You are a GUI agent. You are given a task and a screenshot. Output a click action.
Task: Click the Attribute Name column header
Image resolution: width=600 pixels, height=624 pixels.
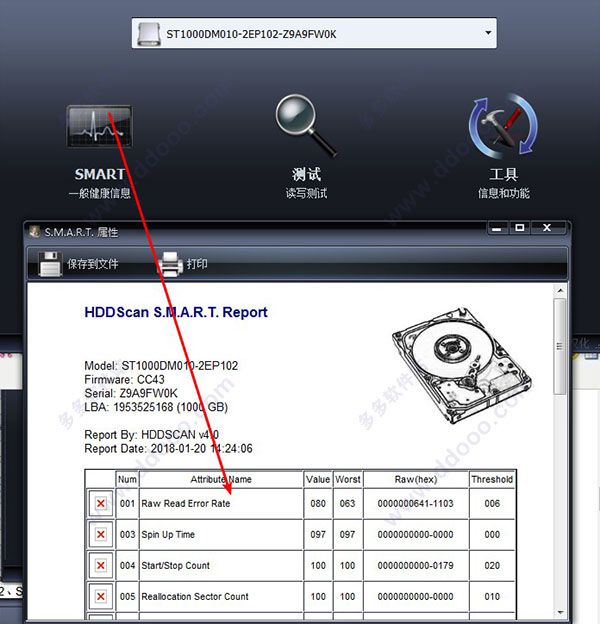(221, 480)
